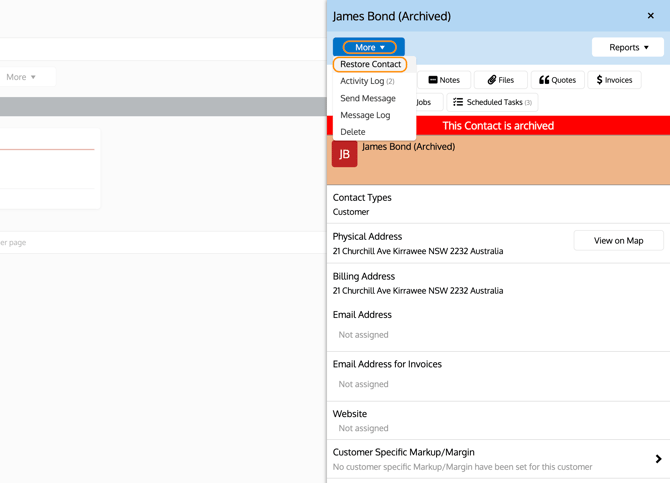Click the This Contact is archived banner
The width and height of the screenshot is (670, 483).
point(498,126)
